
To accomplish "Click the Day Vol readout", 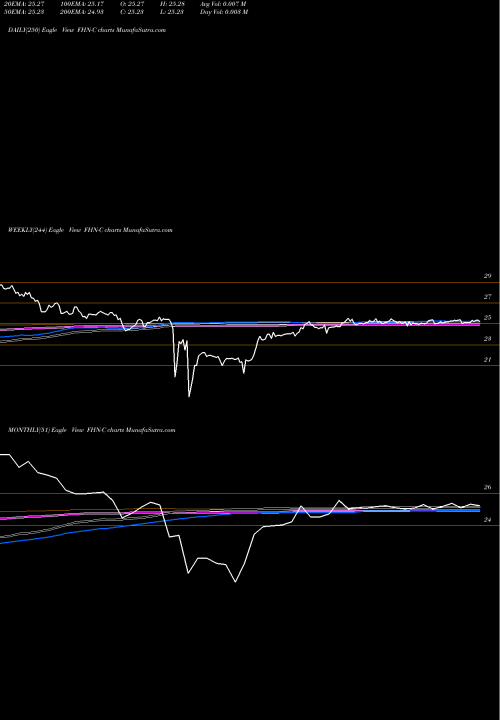I will [x=224, y=12].
